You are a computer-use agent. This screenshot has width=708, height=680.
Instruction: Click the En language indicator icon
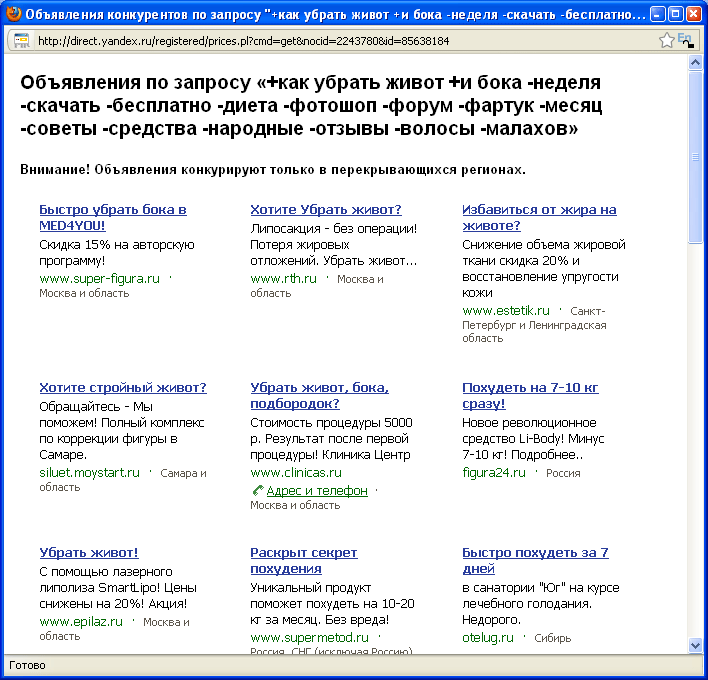[685, 40]
